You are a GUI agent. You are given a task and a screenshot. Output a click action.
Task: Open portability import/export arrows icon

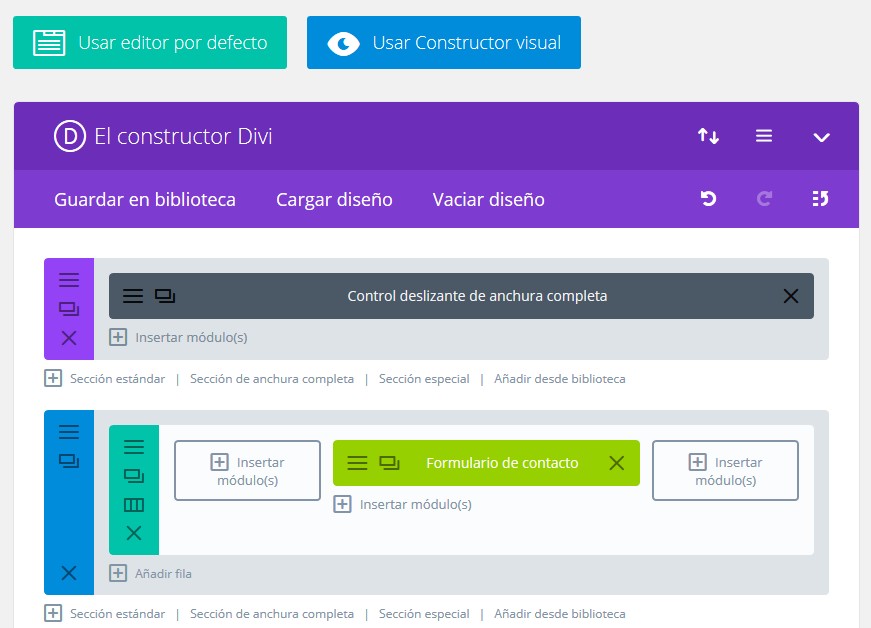coord(708,136)
